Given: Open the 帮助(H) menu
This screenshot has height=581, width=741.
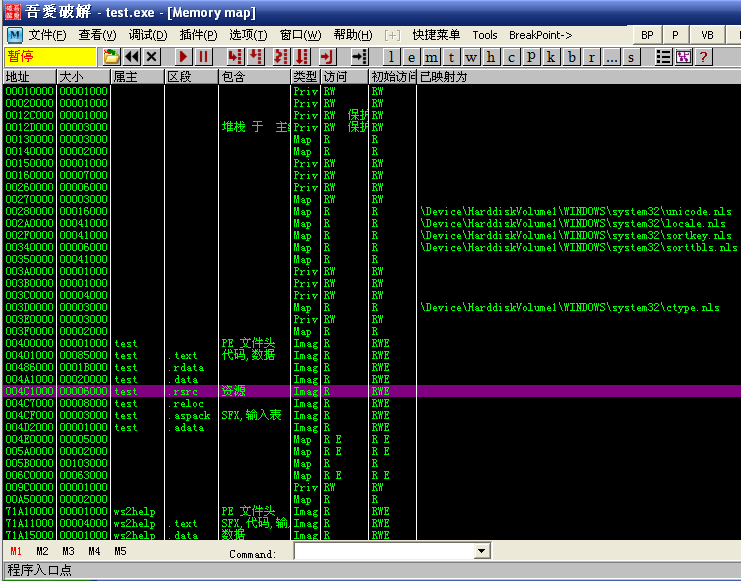Looking at the screenshot, I should (x=353, y=35).
